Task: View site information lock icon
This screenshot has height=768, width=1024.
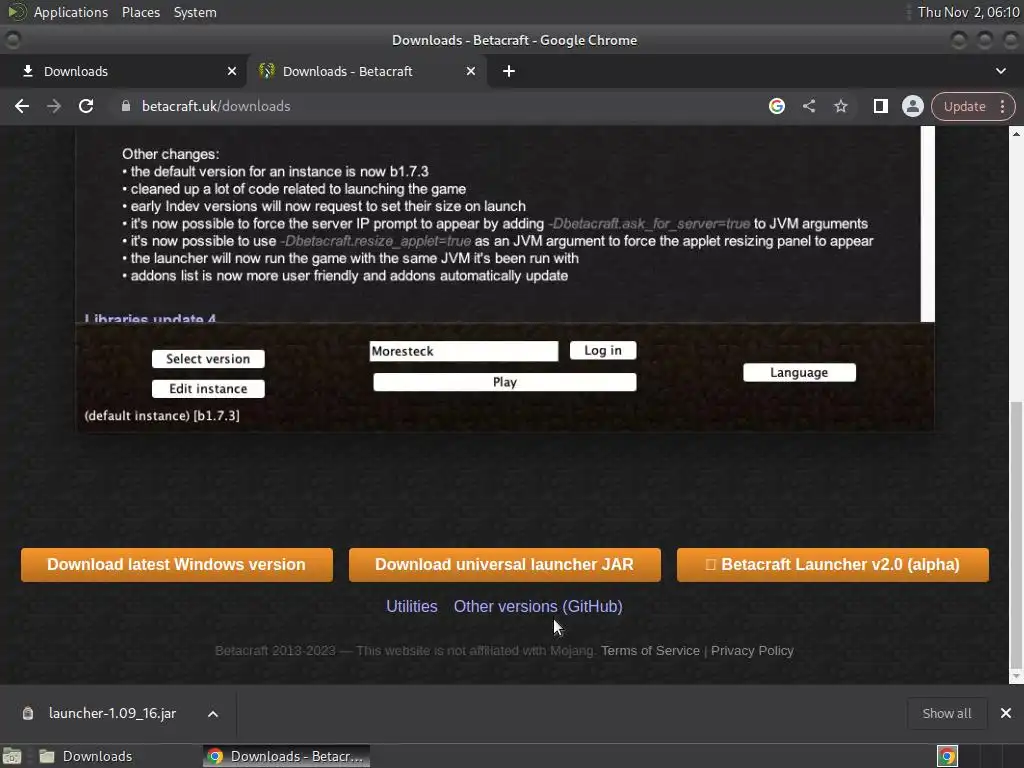Action: coord(126,106)
